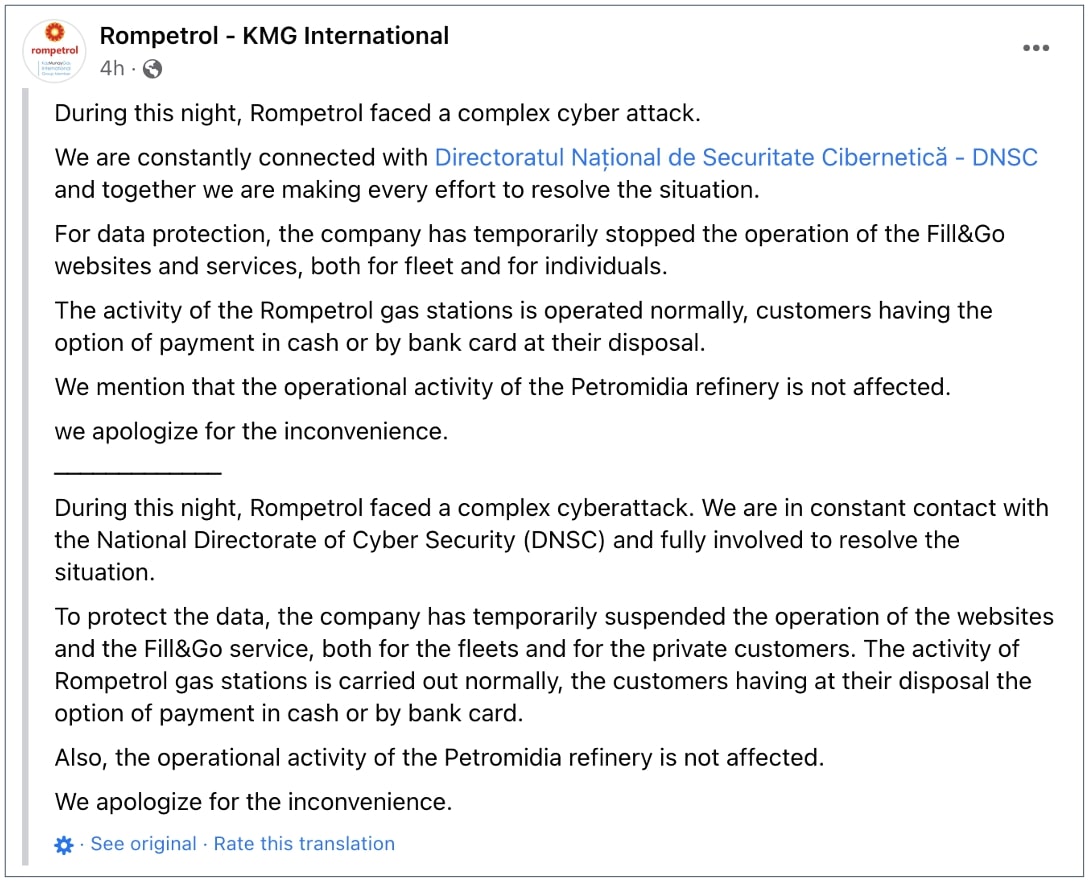This screenshot has width=1092, height=884.
Task: Open the post's three-dot options menu
Action: click(1036, 48)
